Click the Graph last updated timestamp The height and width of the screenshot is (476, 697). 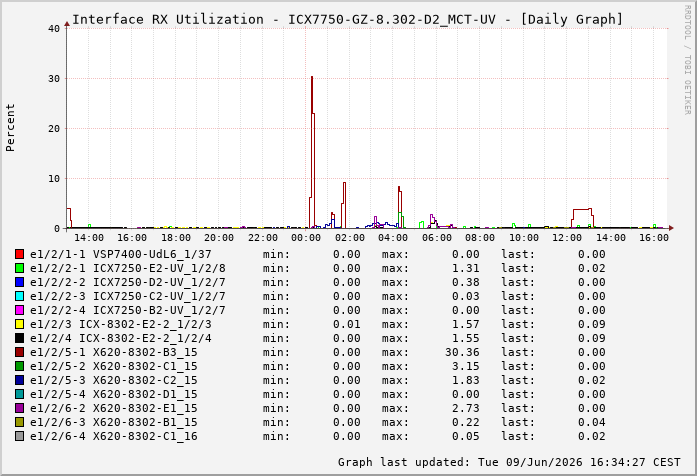point(509,462)
